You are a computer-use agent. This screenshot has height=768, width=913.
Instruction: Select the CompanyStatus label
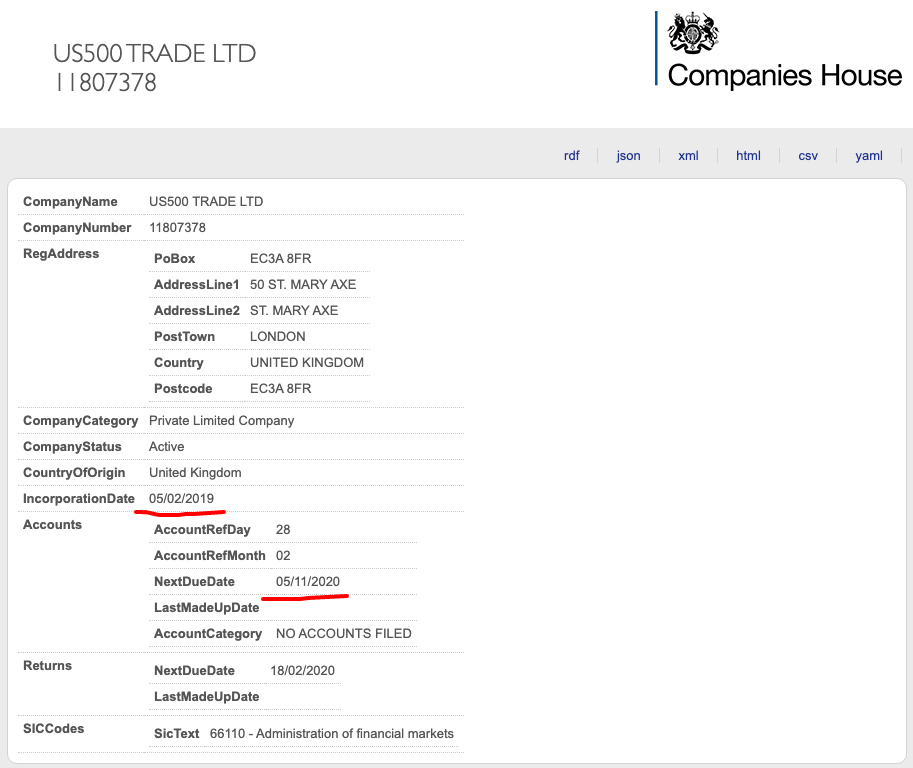click(x=72, y=447)
